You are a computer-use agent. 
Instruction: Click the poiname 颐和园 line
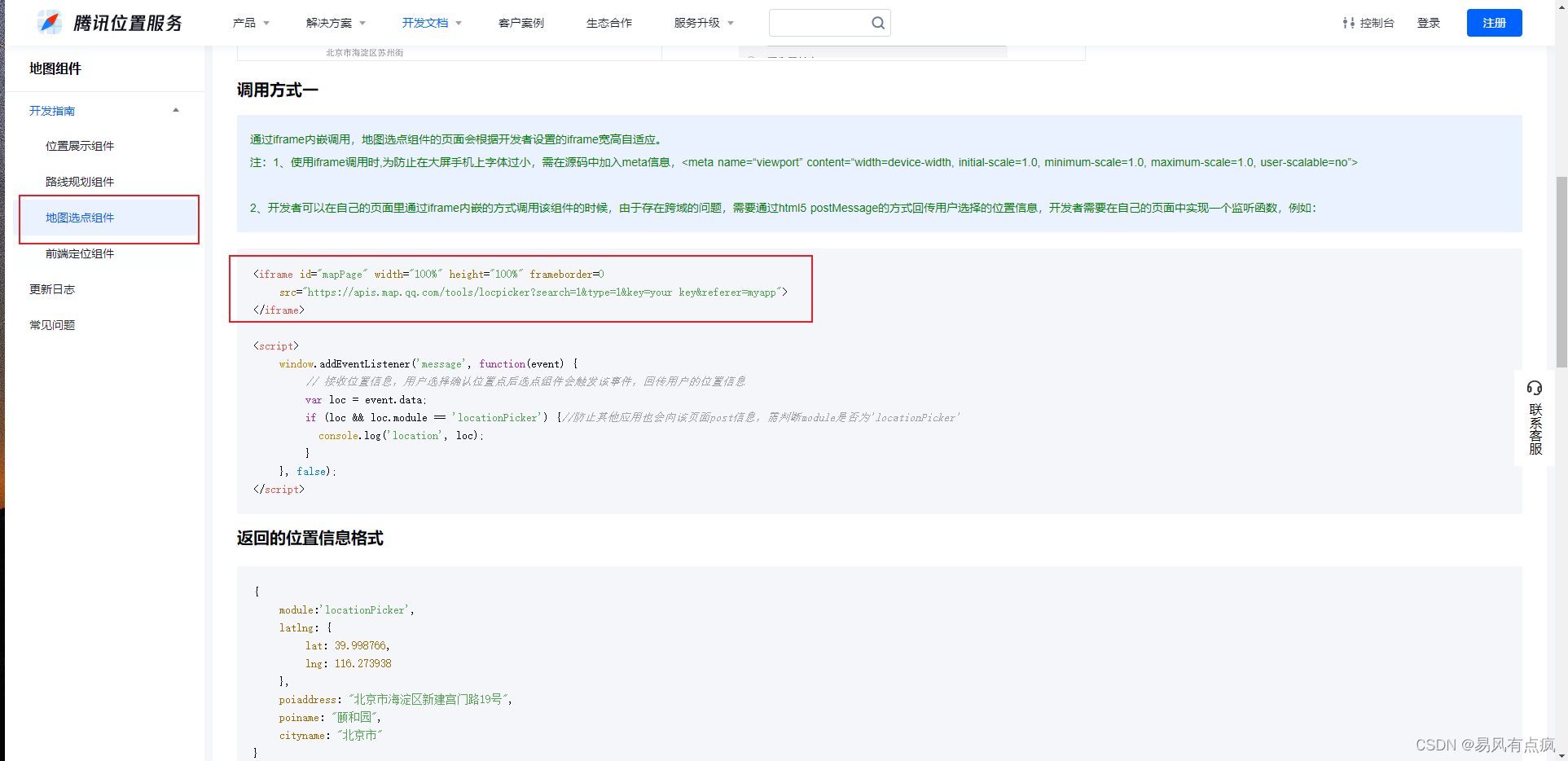pos(330,718)
